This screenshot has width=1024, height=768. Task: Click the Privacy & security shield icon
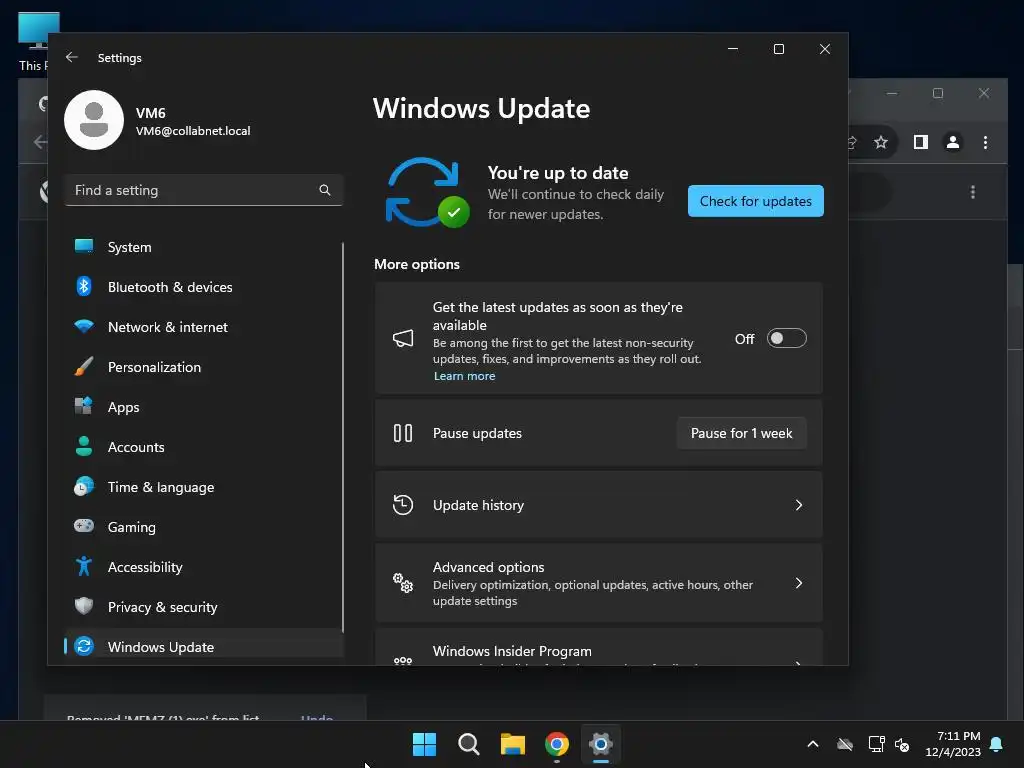[84, 606]
